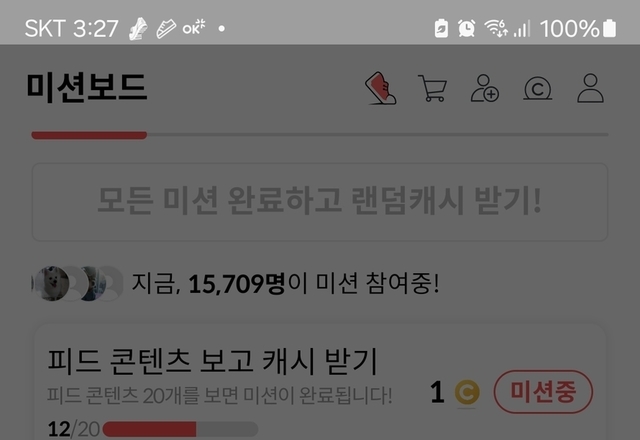This screenshot has height=440, width=640.
Task: Tap the invite friend icon
Action: coord(485,88)
